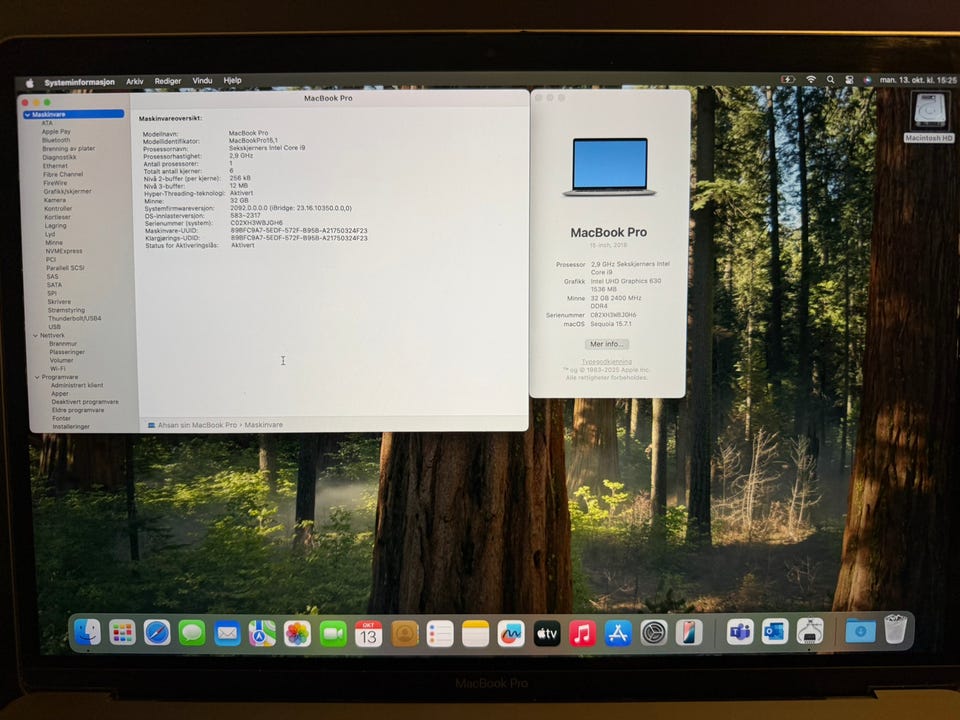Open the Typegodkjenning link

606,361
